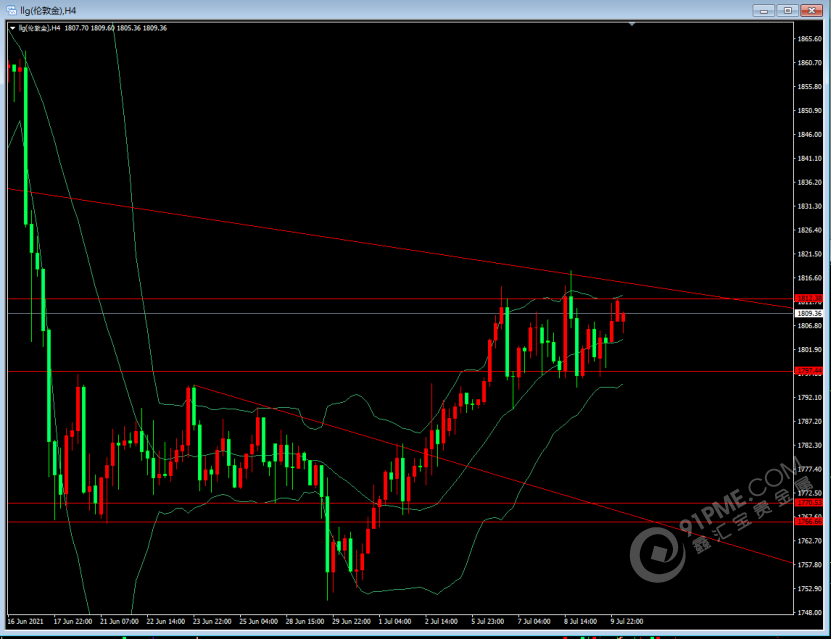Image resolution: width=831 pixels, height=639 pixels.
Task: Click price scale value 1865.60
Action: pyautogui.click(x=809, y=39)
